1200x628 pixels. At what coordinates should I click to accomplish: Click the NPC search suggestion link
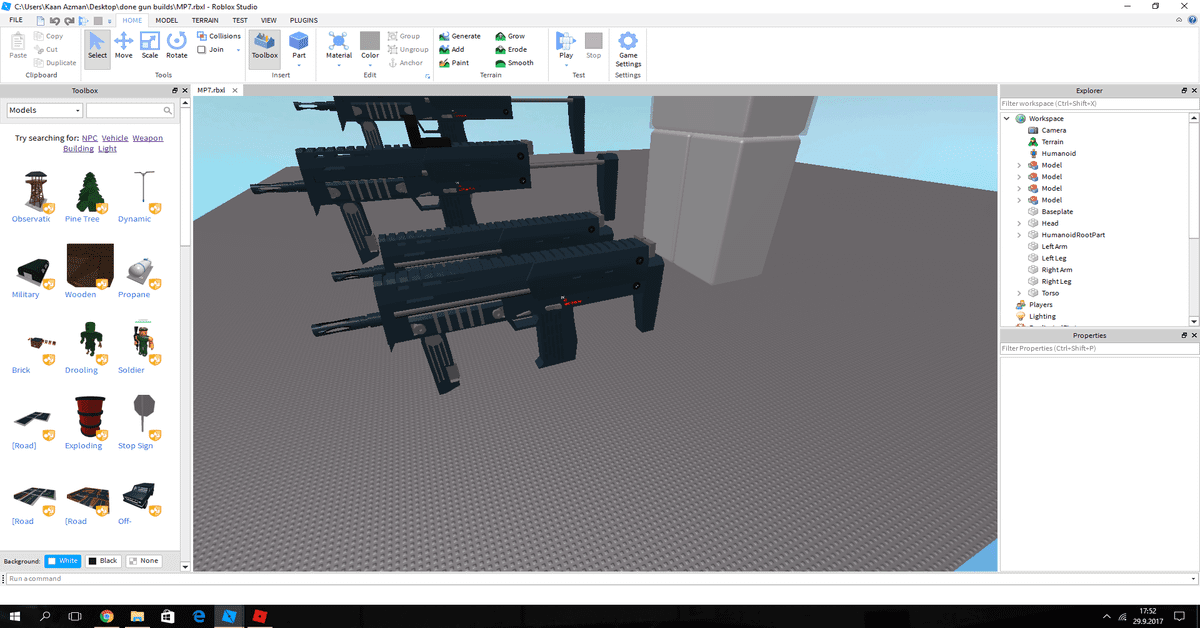pos(90,138)
